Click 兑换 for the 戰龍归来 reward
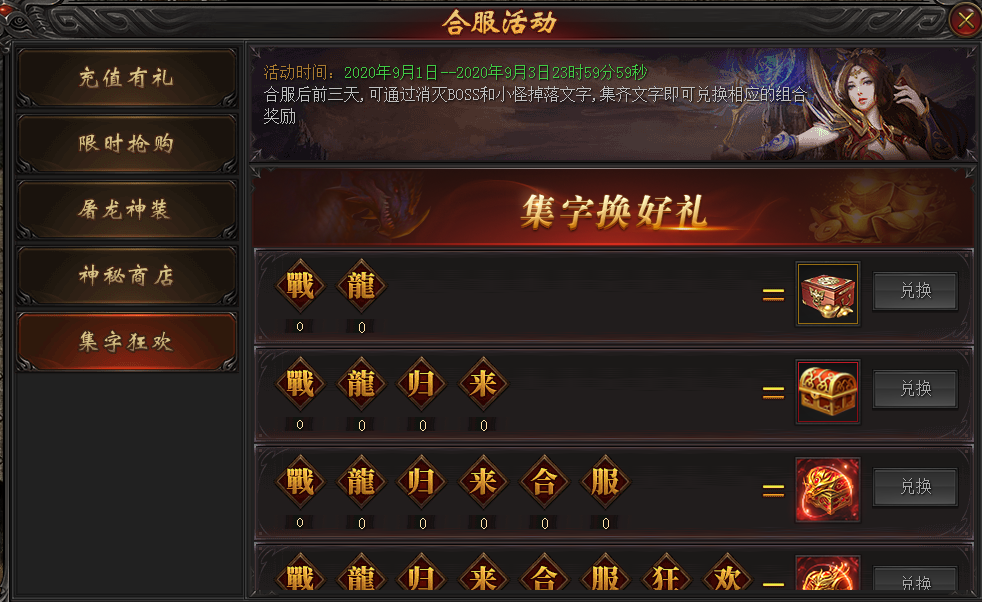 (915, 389)
